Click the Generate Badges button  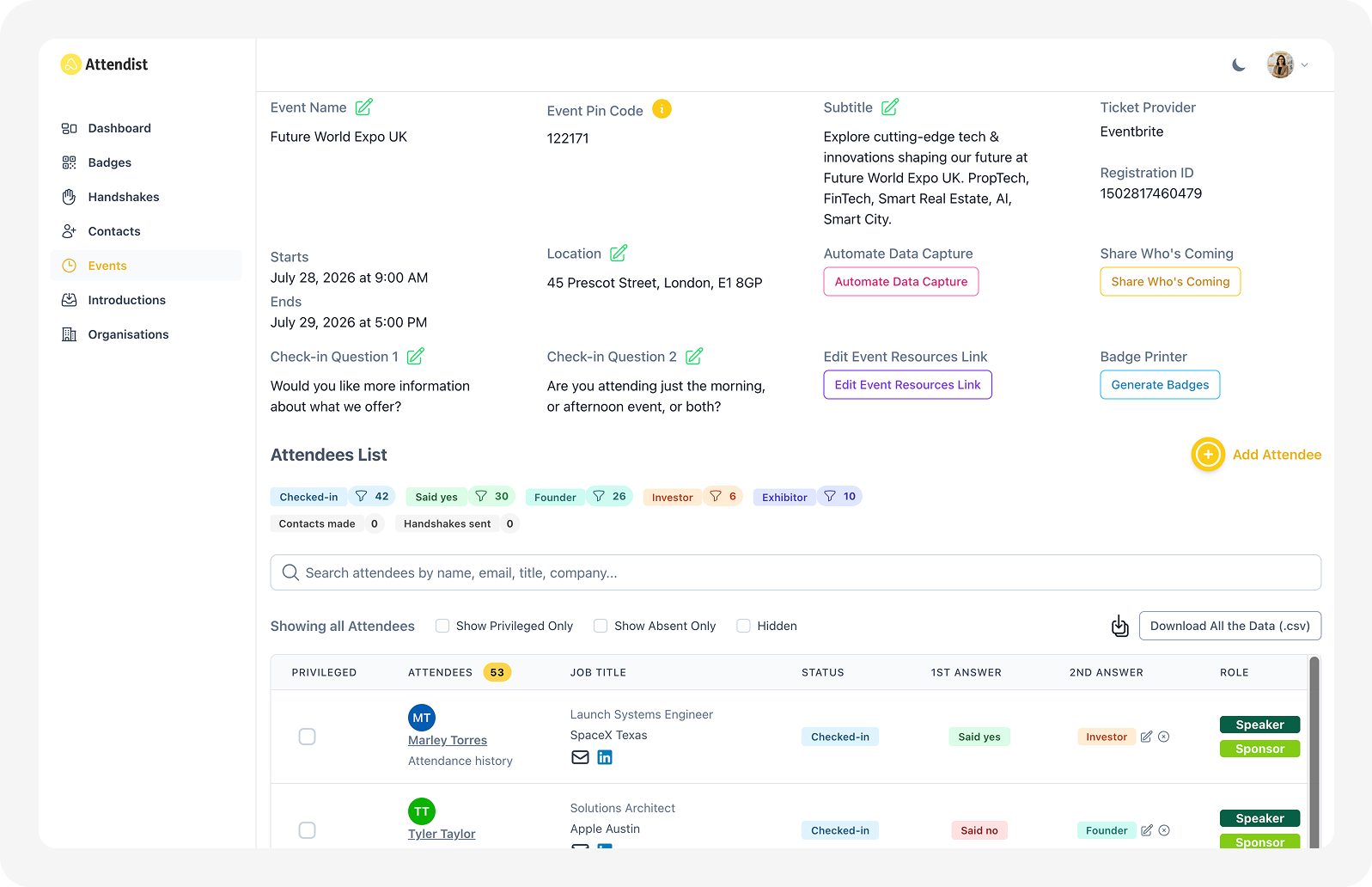click(x=1160, y=385)
